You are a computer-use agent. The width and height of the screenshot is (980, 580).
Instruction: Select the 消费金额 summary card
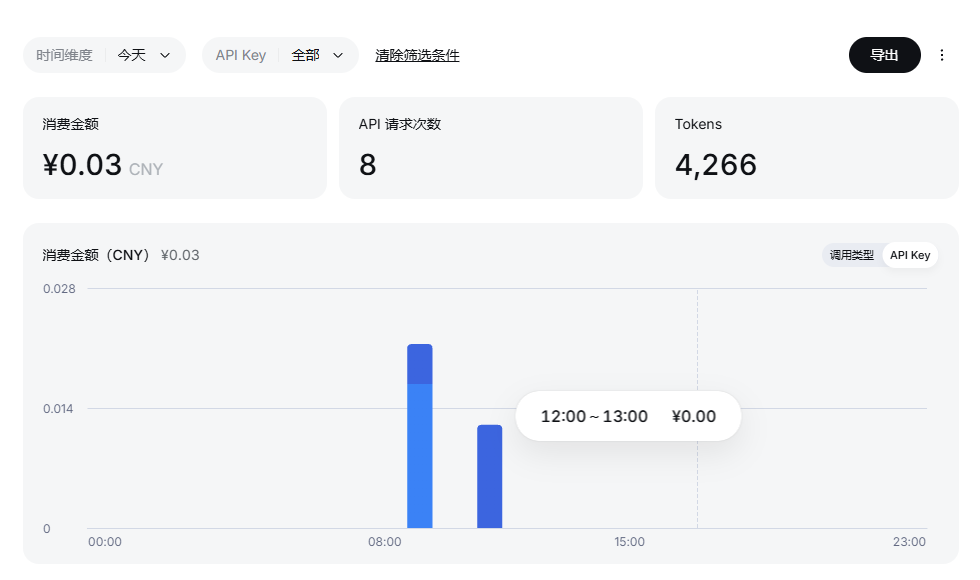click(175, 148)
